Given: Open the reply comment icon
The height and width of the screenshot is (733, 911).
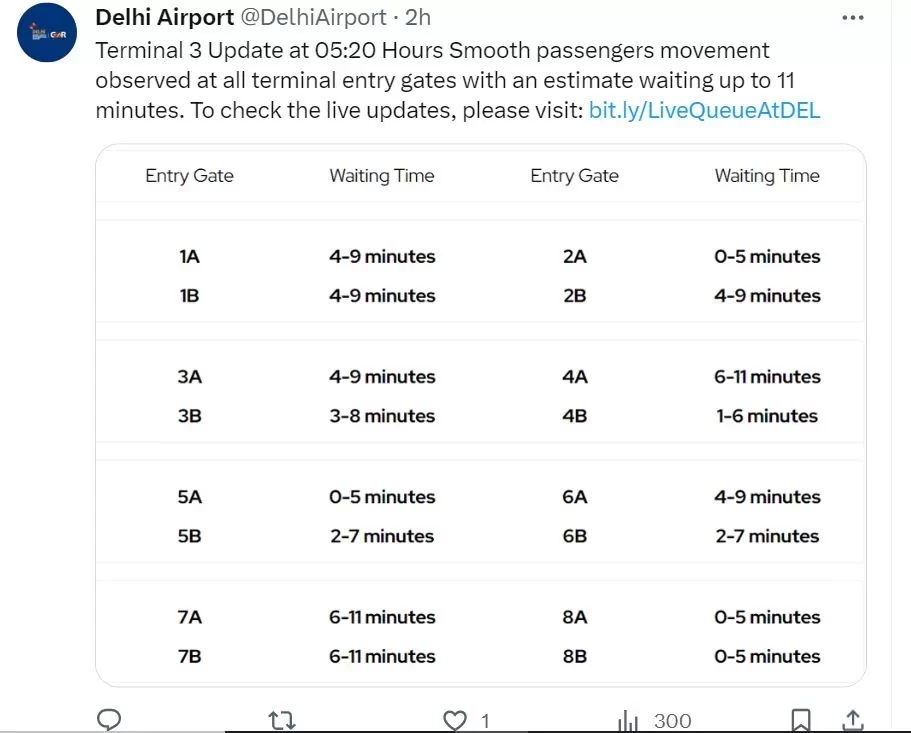Looking at the screenshot, I should [109, 720].
